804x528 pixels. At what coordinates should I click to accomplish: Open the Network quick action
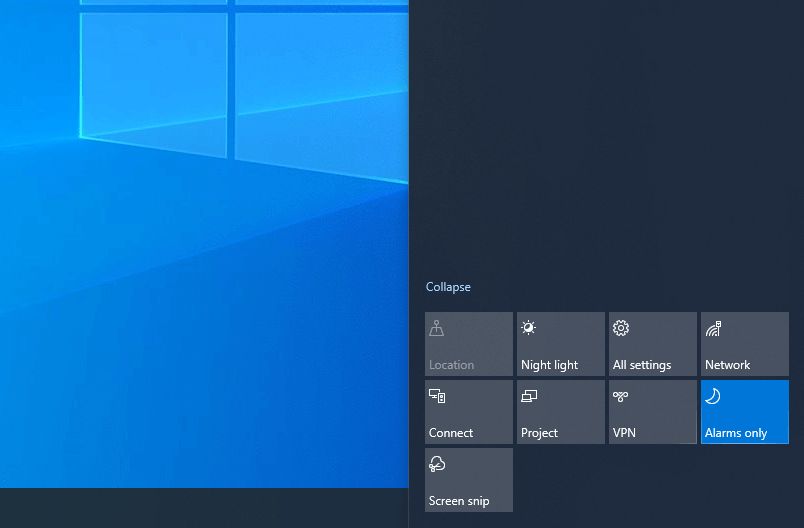click(745, 344)
